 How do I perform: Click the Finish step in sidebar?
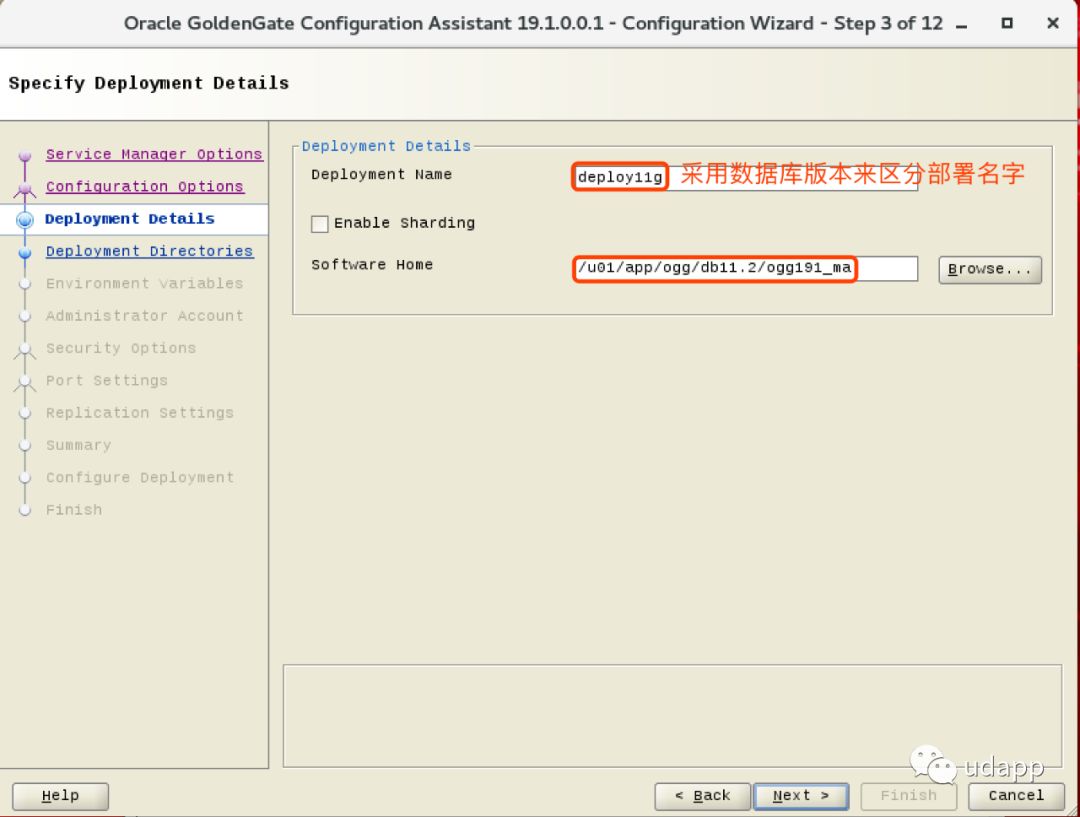pyautogui.click(x=74, y=510)
